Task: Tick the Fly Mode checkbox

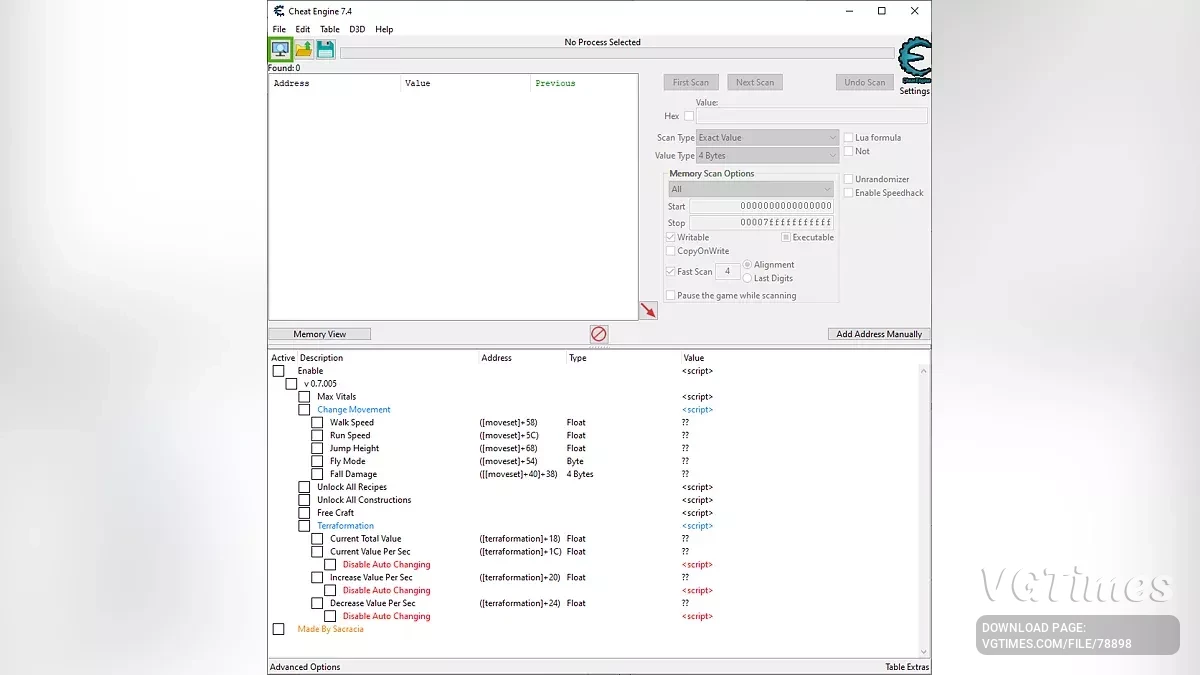Action: (x=317, y=462)
